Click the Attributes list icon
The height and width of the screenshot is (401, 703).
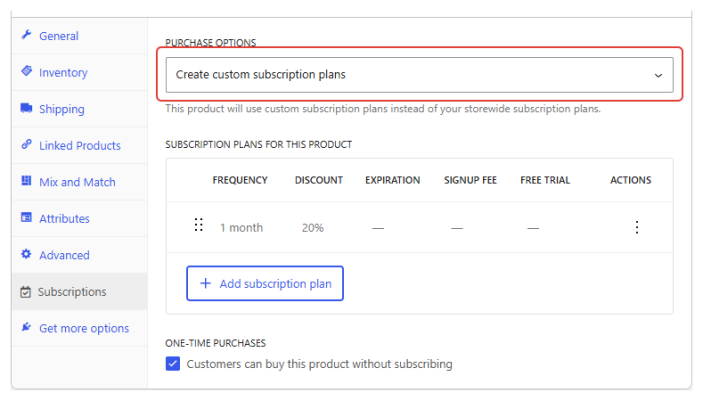click(26, 217)
